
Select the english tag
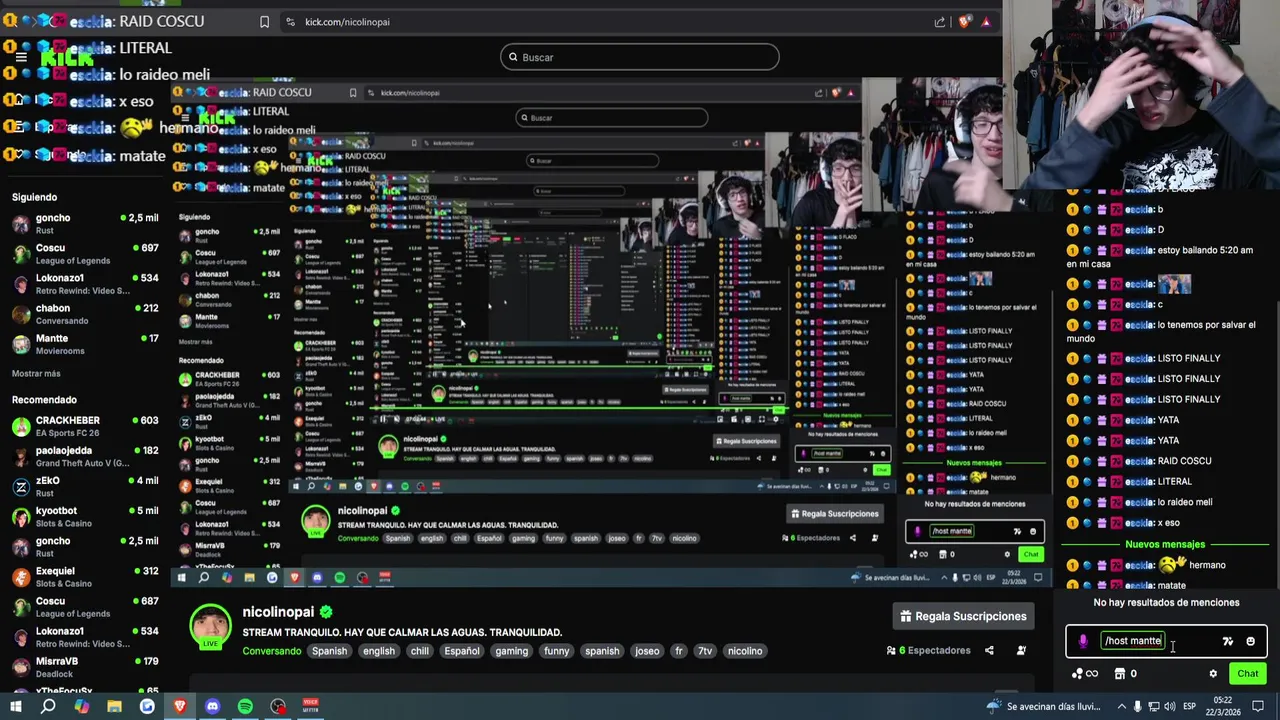click(x=378, y=651)
